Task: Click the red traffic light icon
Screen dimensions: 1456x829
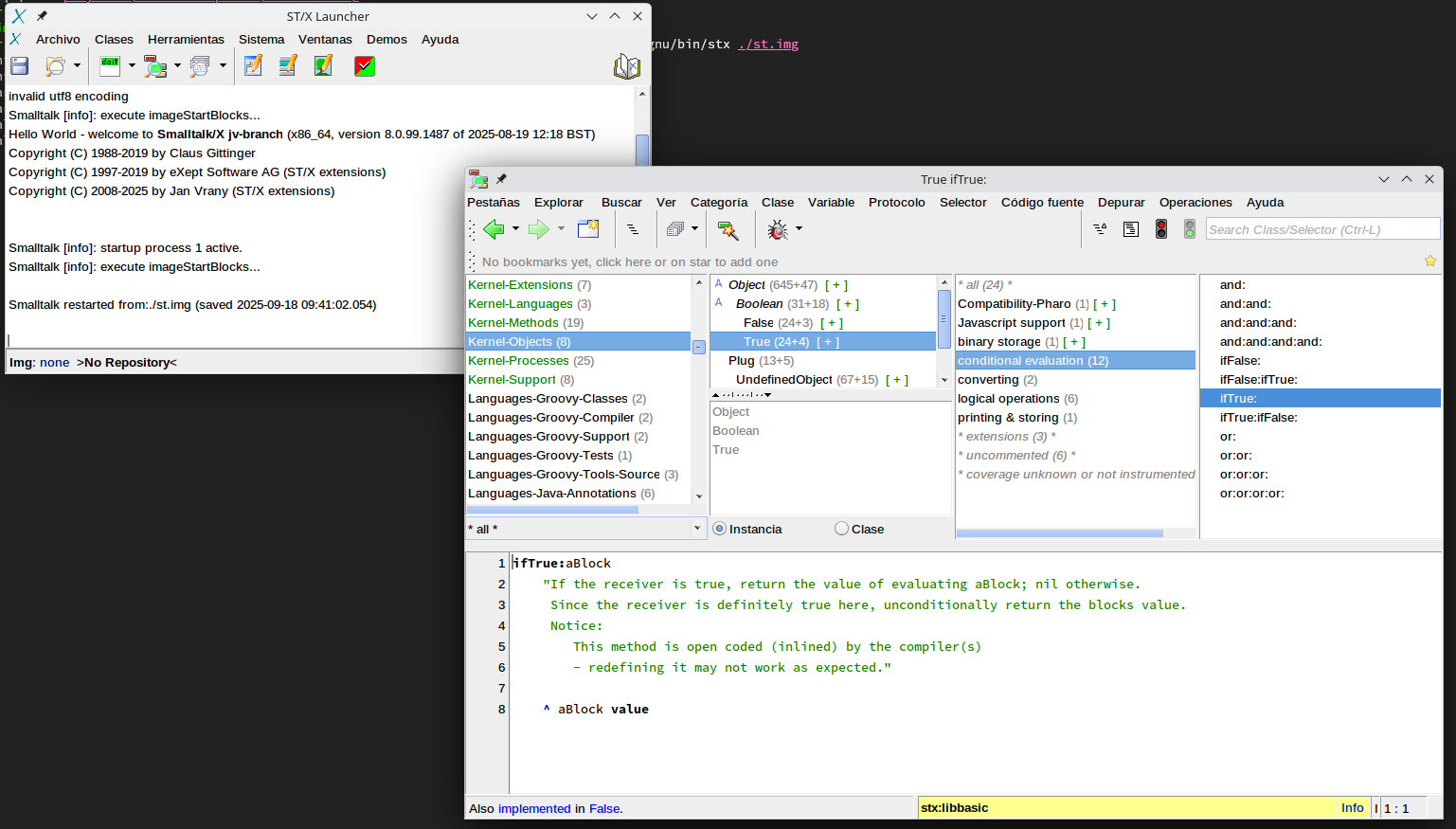Action: (x=1161, y=229)
